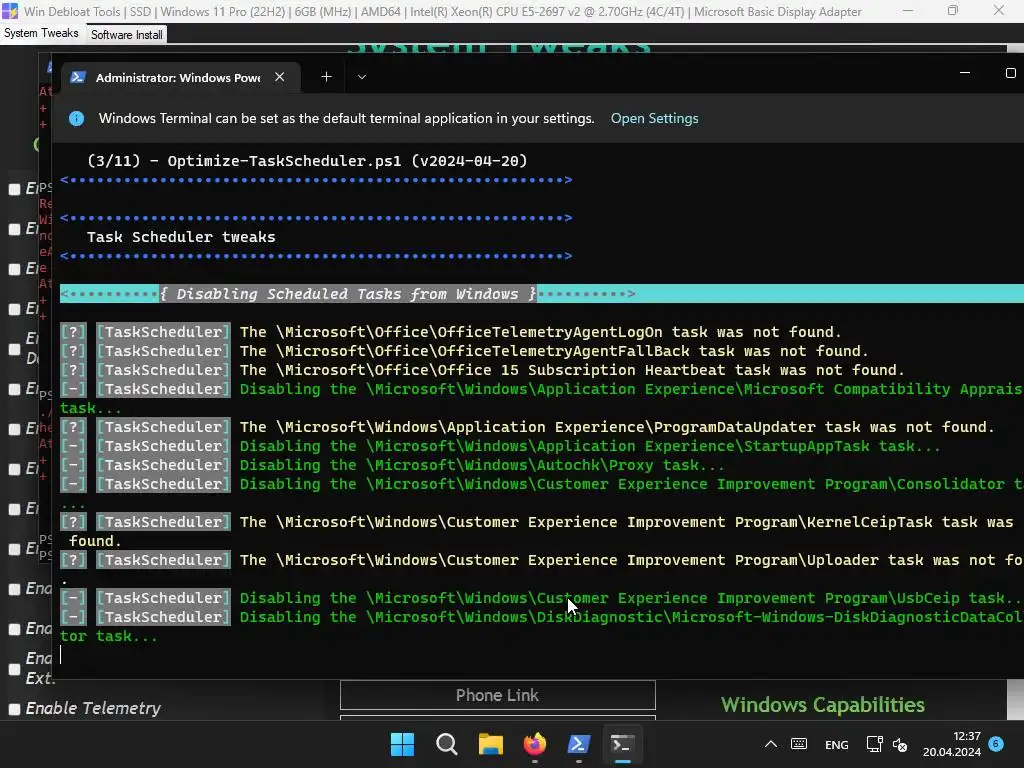Open the clock showing 12:37

click(952, 744)
